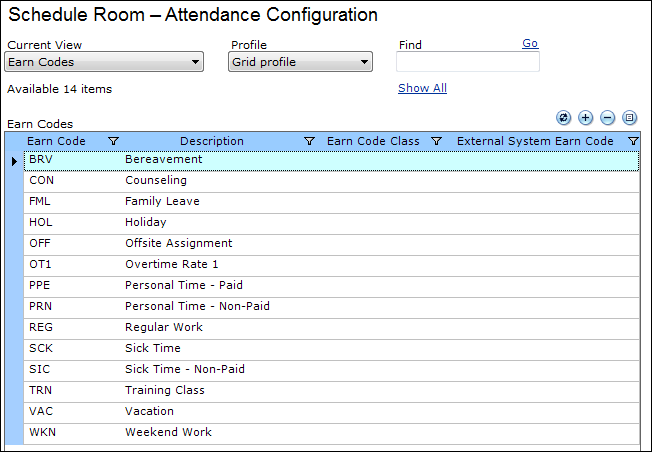The image size is (652, 452).
Task: Filter the Earn Code column
Action: point(113,141)
